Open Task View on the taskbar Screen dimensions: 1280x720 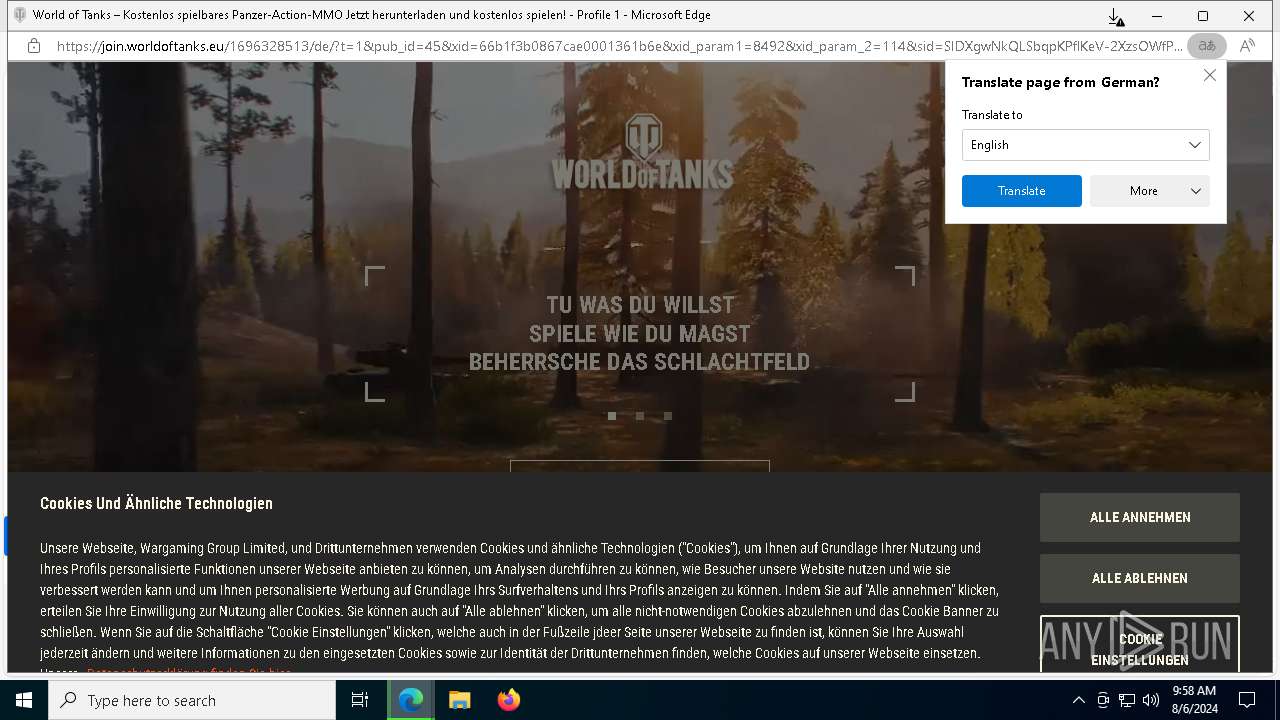click(x=360, y=700)
